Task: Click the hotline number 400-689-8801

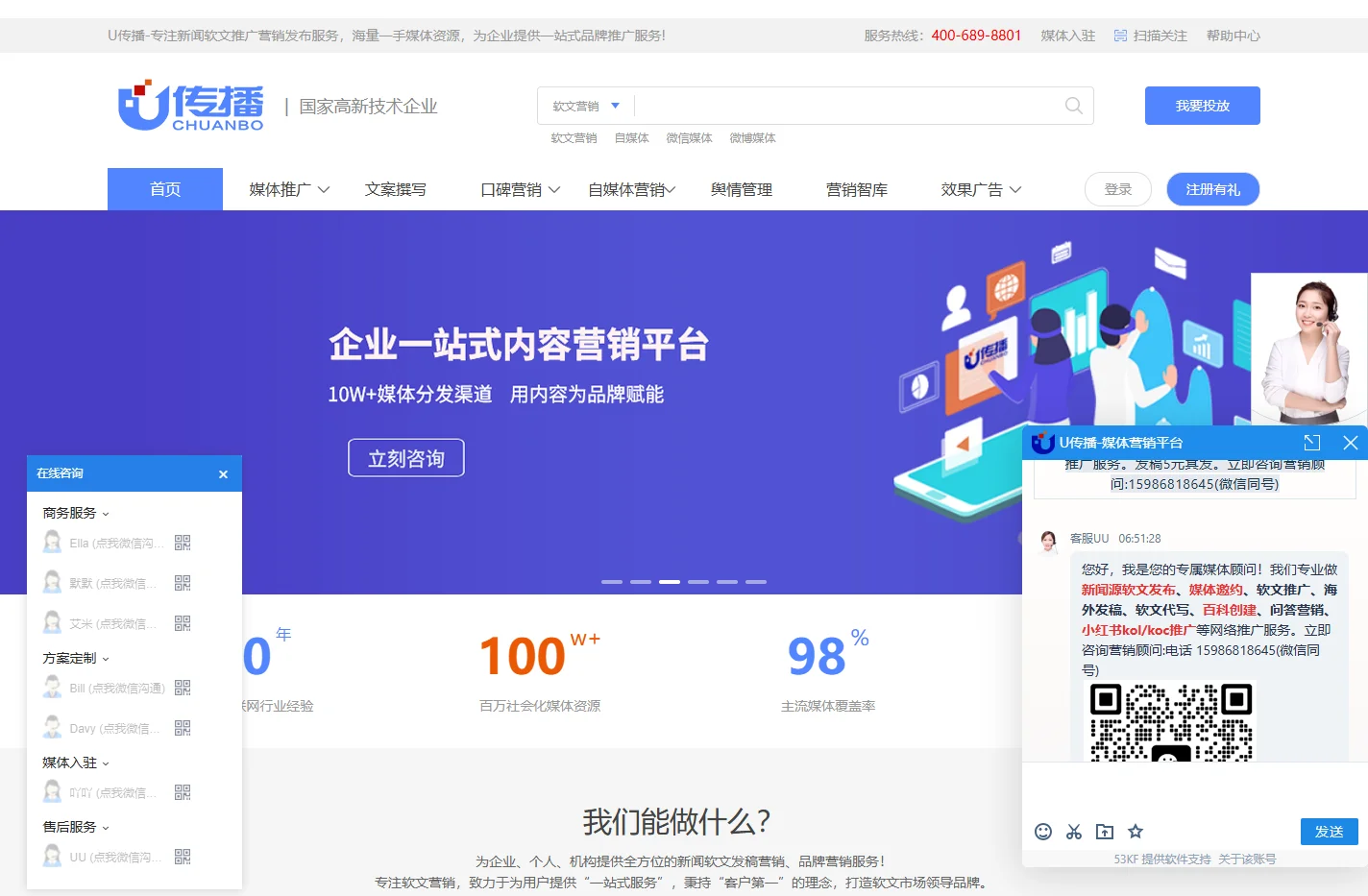Action: [976, 36]
